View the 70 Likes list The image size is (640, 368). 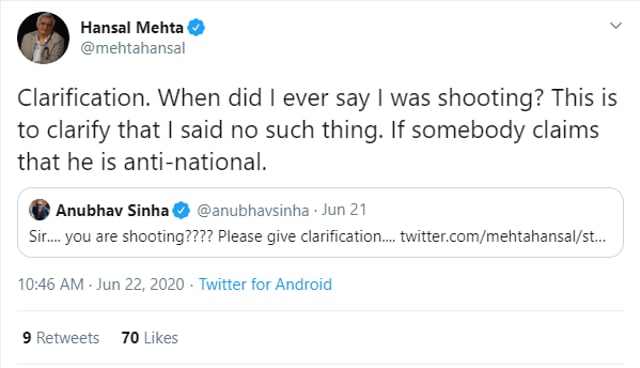[x=149, y=338]
